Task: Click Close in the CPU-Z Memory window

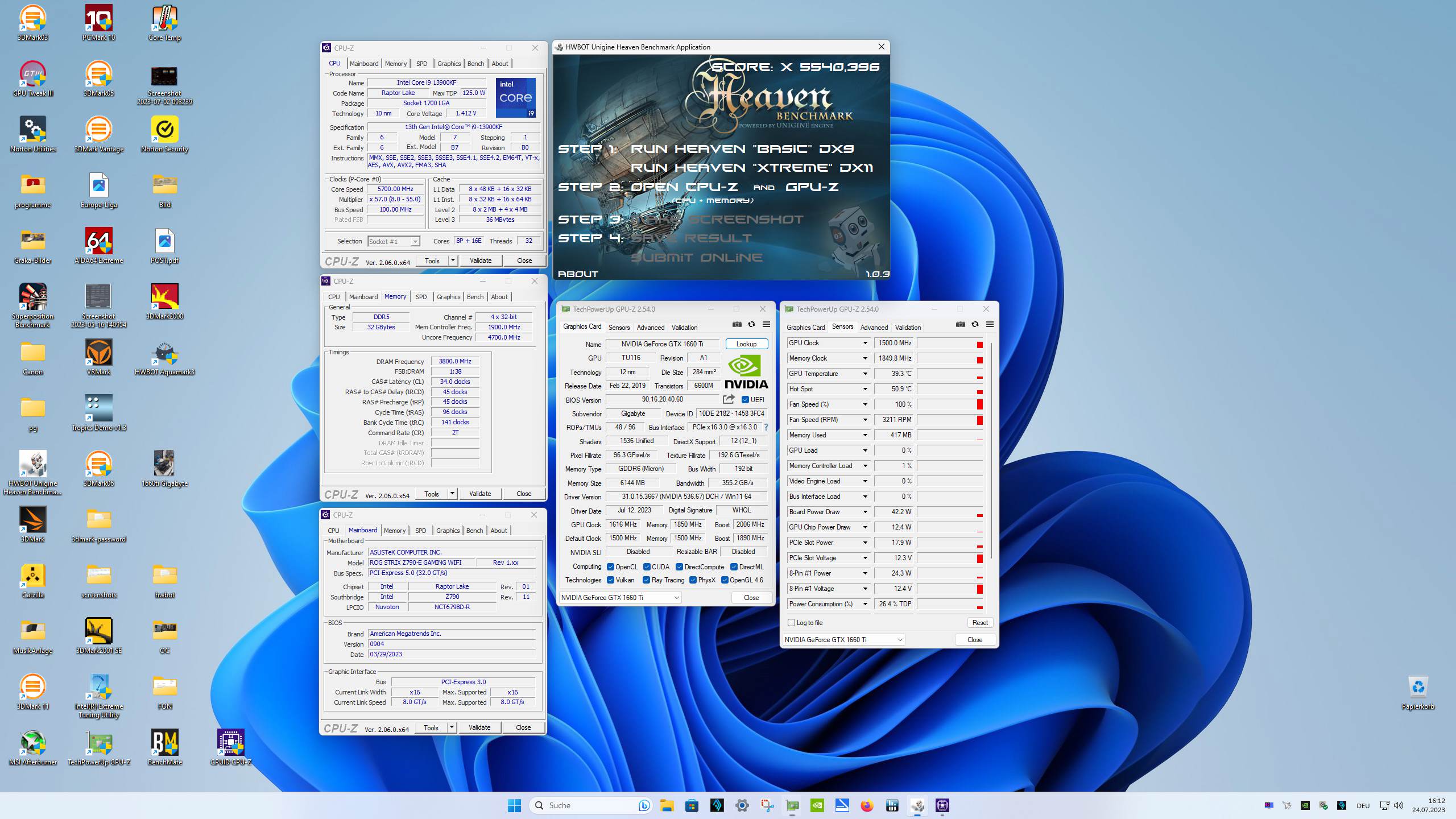Action: [x=524, y=494]
